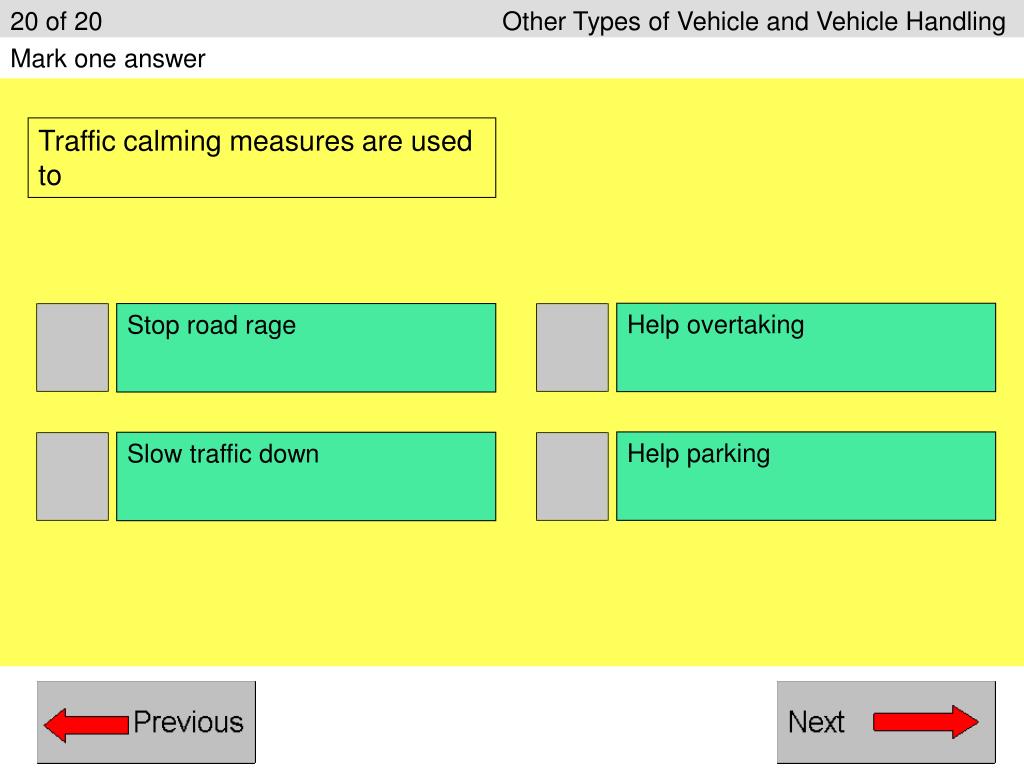1024x768 pixels.
Task: Choose the Help parking answer
Action: click(806, 476)
